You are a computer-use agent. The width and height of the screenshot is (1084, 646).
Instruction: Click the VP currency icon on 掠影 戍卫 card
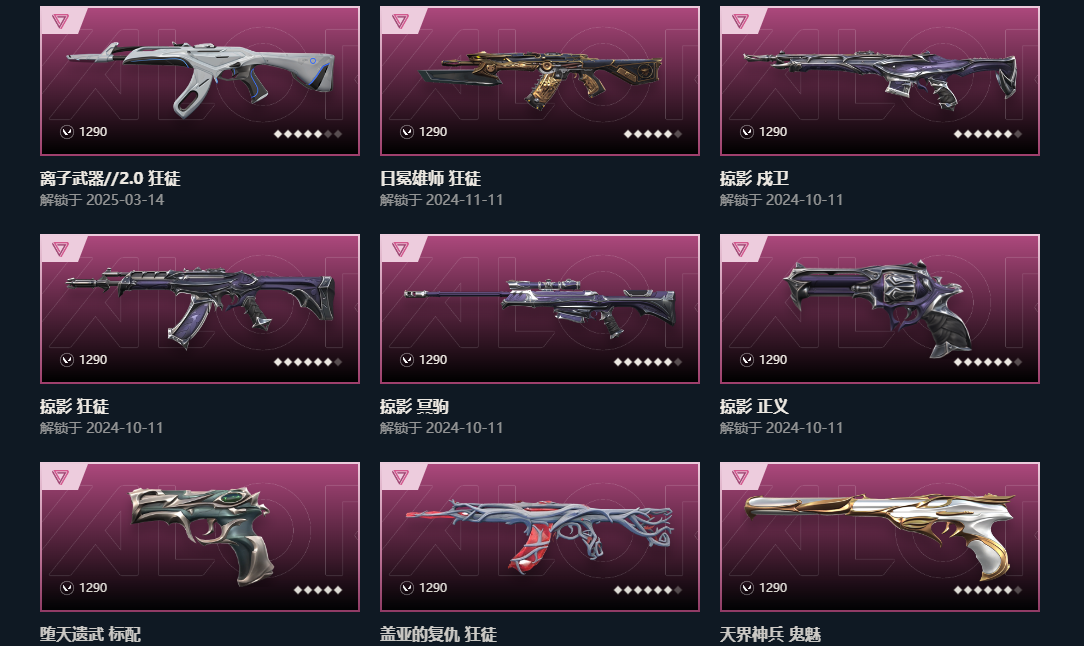[x=747, y=132]
